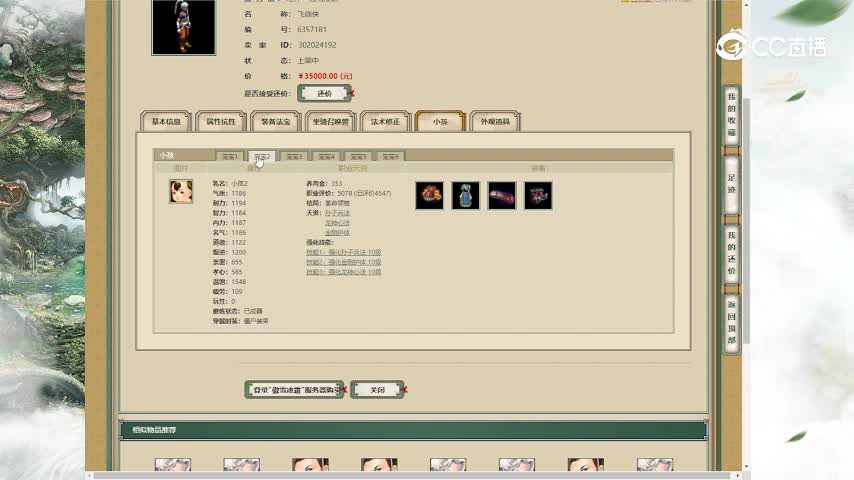The height and width of the screenshot is (480, 854).
Task: Select the fourth equipment item icon
Action: [538, 195]
